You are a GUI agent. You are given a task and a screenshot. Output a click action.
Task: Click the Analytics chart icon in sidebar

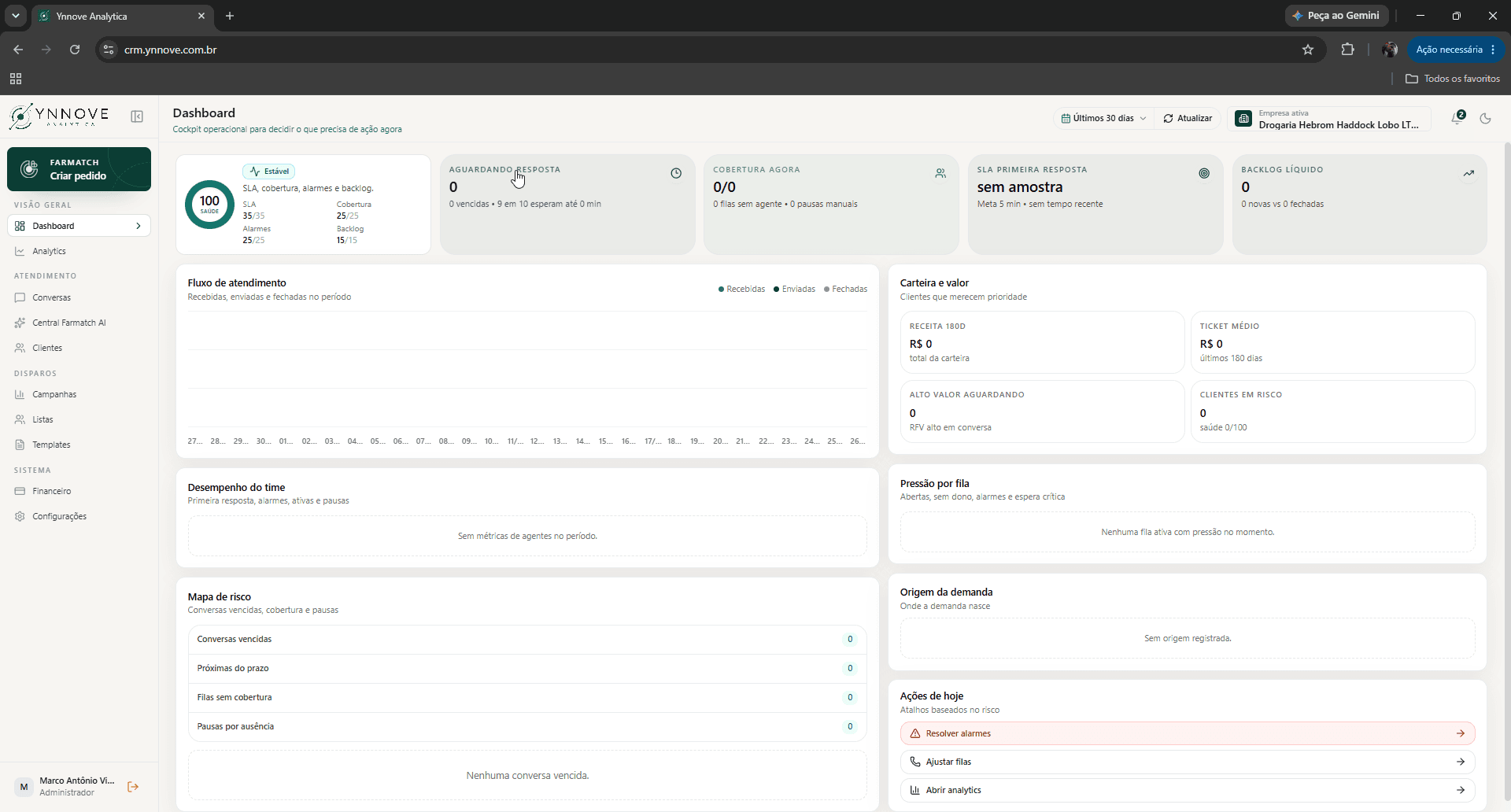20,251
